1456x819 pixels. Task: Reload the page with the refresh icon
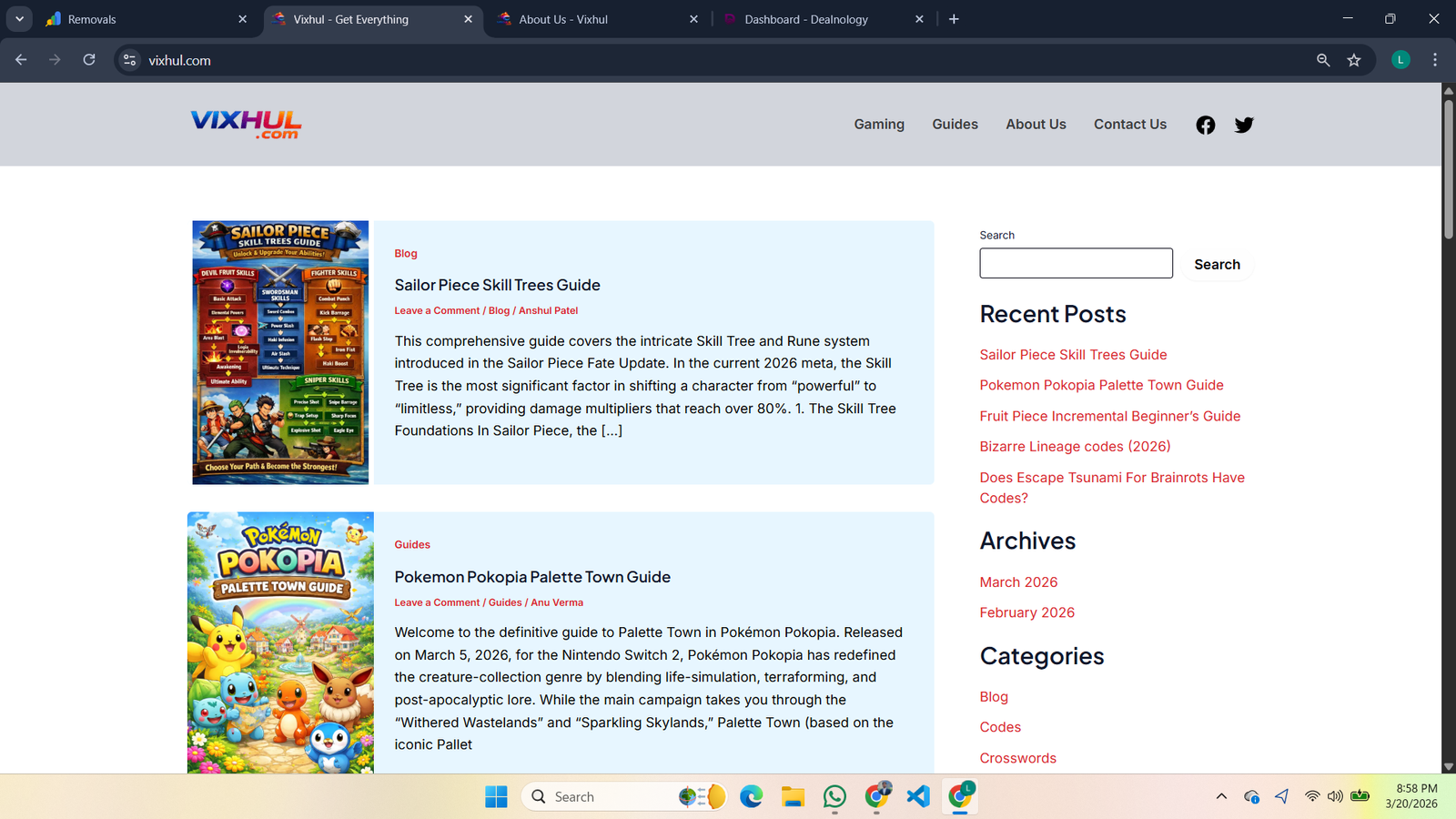[x=89, y=60]
